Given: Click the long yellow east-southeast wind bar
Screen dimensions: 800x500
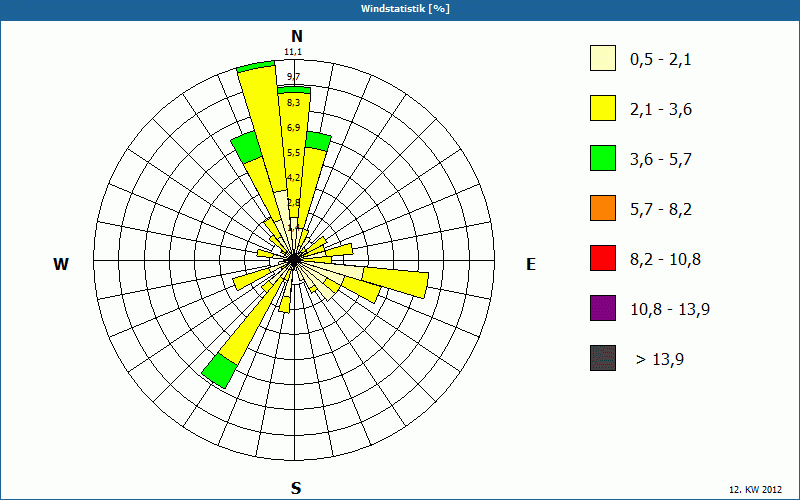Looking at the screenshot, I should tap(394, 283).
